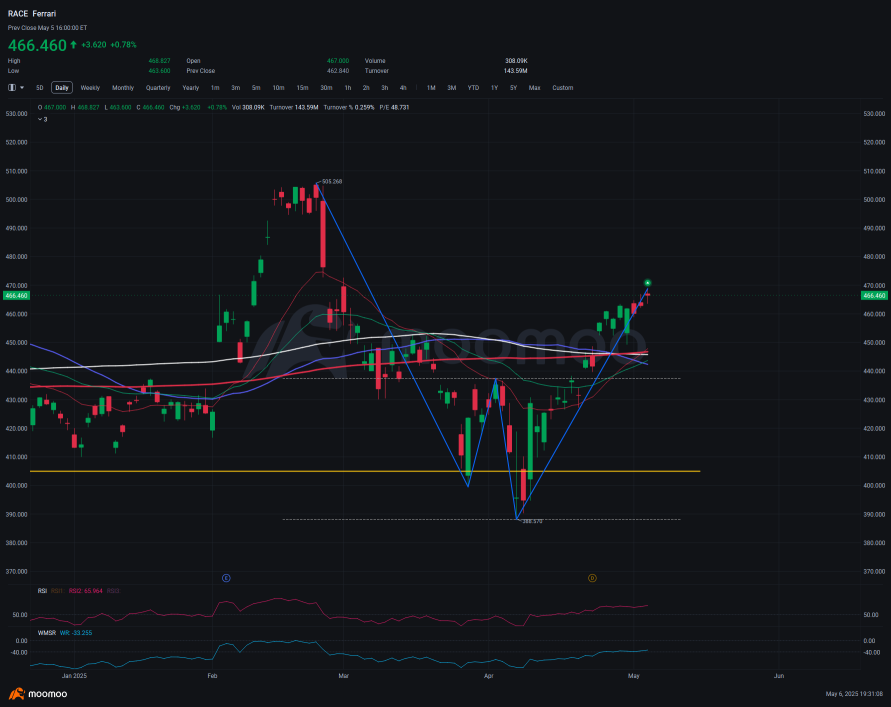Select the 1m minute interval

(215, 88)
